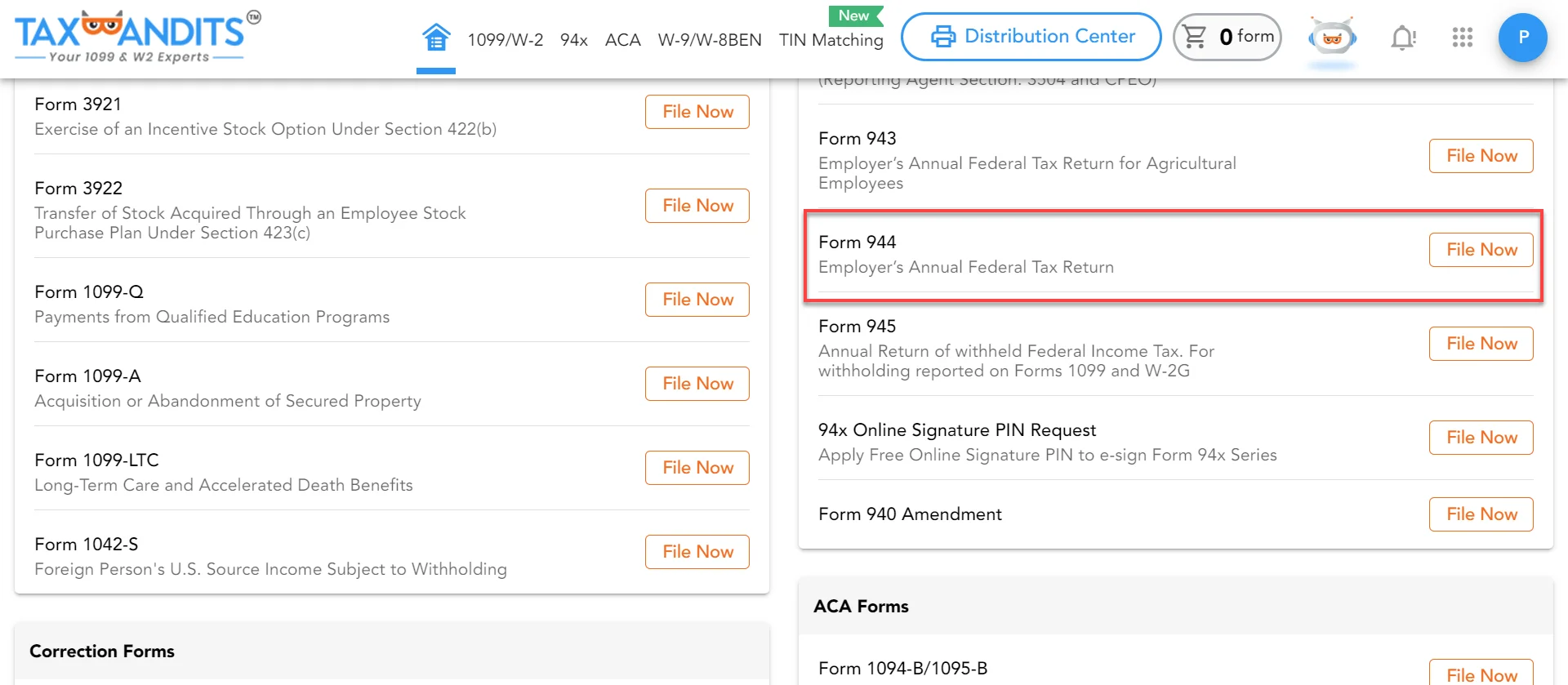Click 'Employer's Annual Federal Tax Return' under Form 944

966,267
